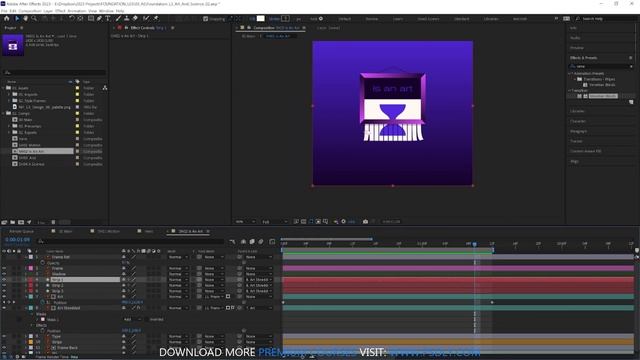
Task: Collapse the Animation Presets group
Action: coord(570,73)
